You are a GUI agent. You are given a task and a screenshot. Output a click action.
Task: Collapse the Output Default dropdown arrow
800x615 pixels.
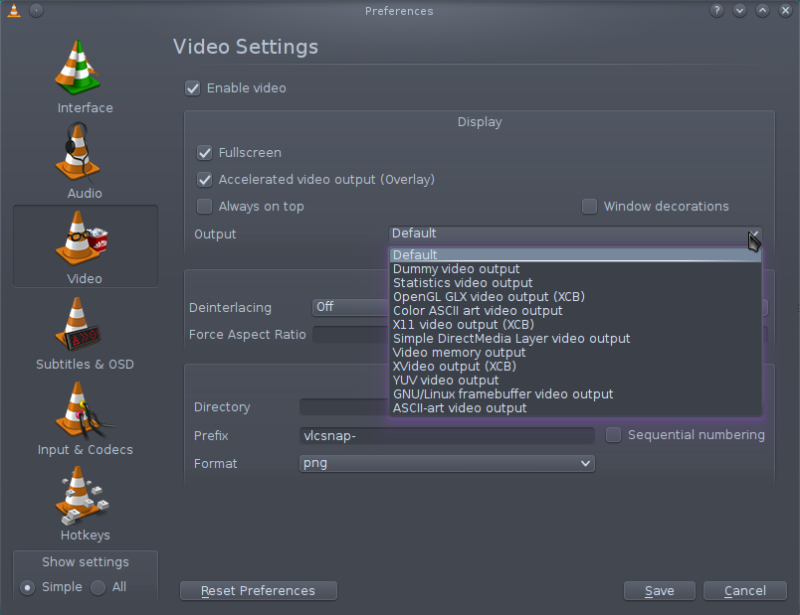(754, 234)
